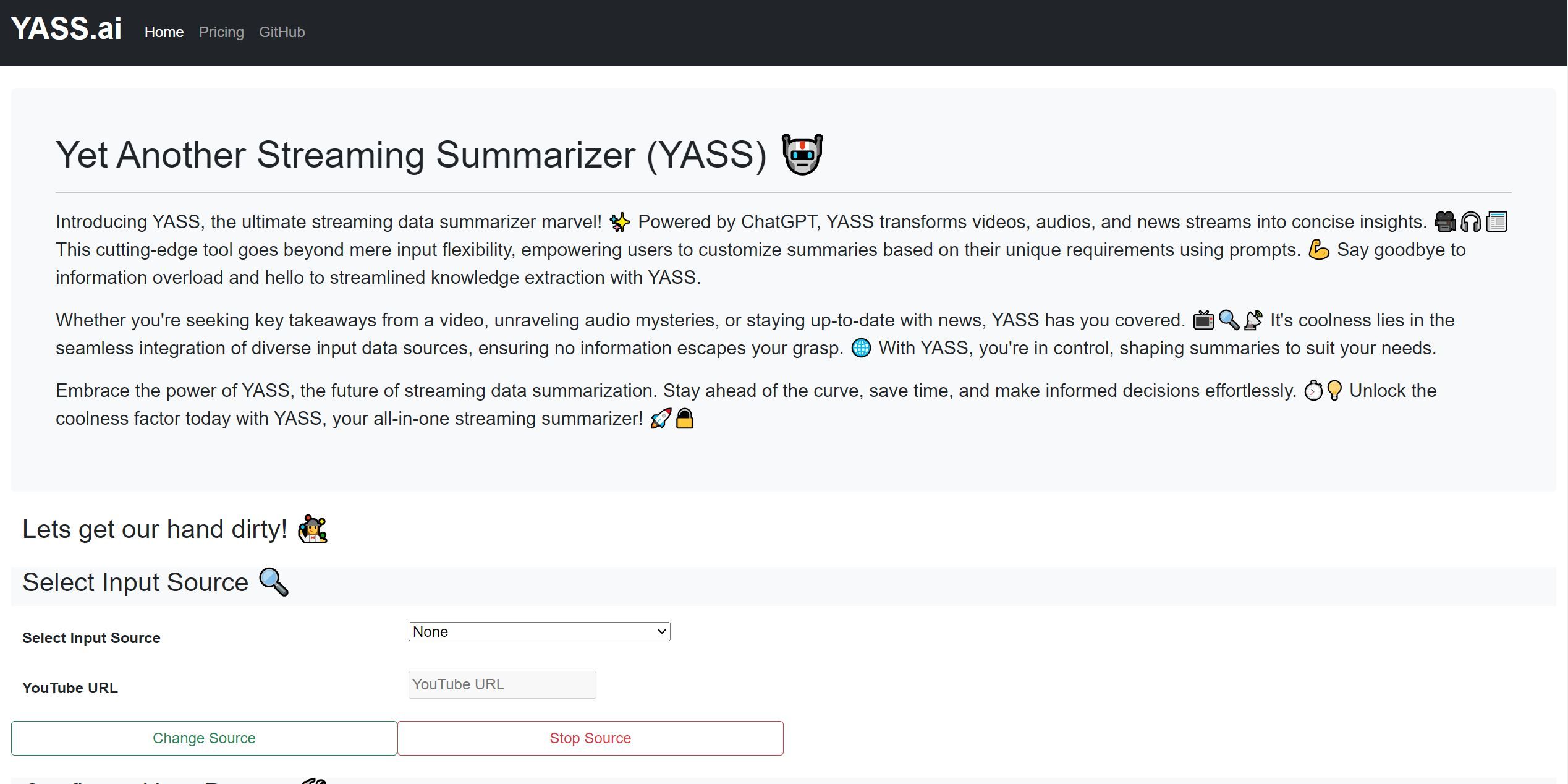Enable input via Change Source toggle

(x=203, y=737)
